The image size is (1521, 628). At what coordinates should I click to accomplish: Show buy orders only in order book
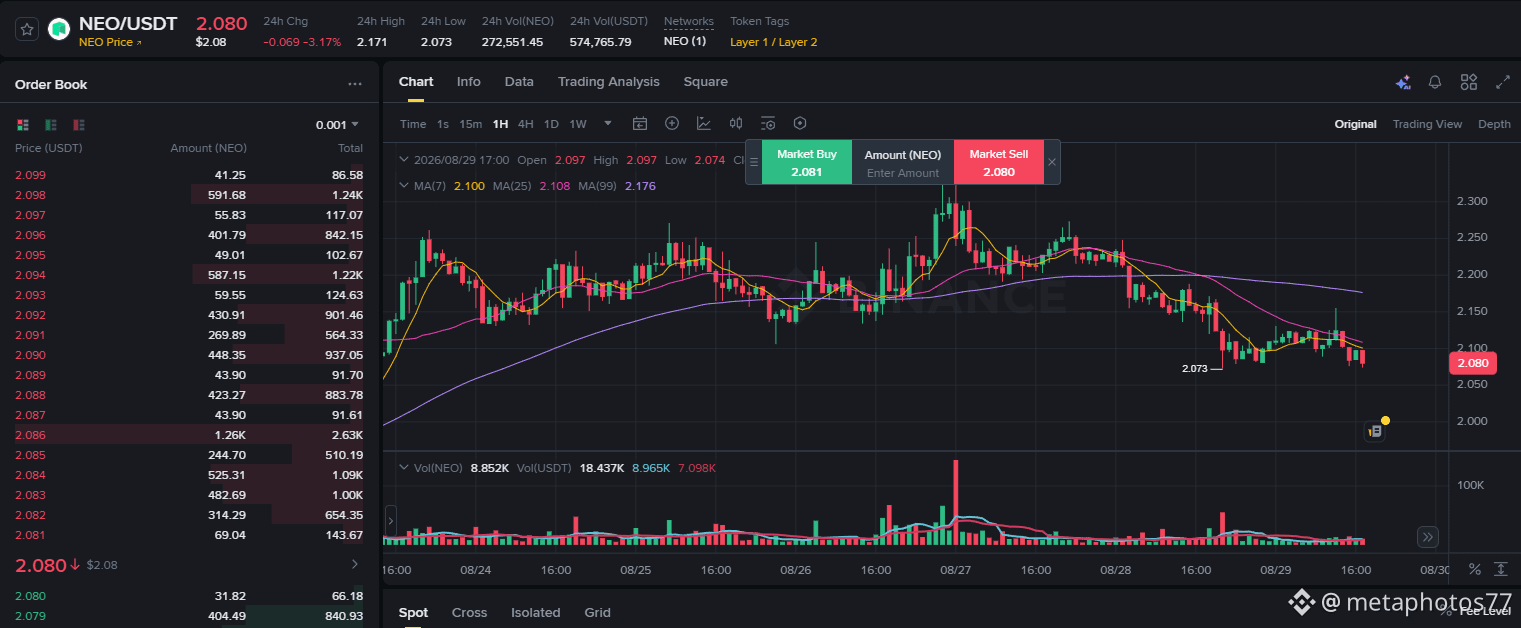[x=51, y=125]
